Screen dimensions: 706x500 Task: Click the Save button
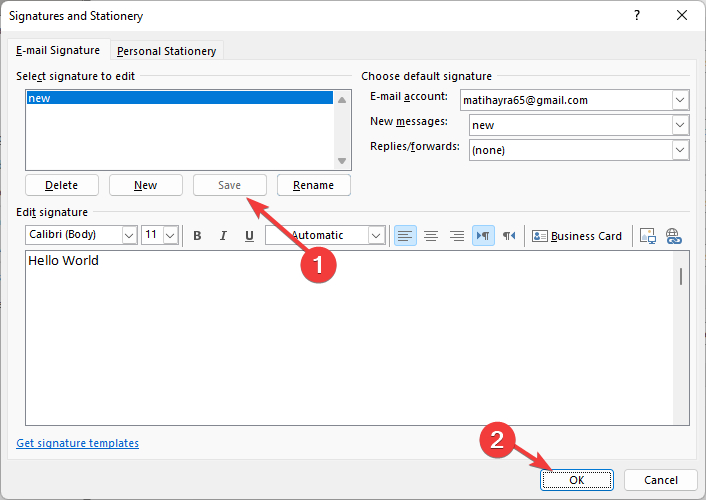coord(230,185)
